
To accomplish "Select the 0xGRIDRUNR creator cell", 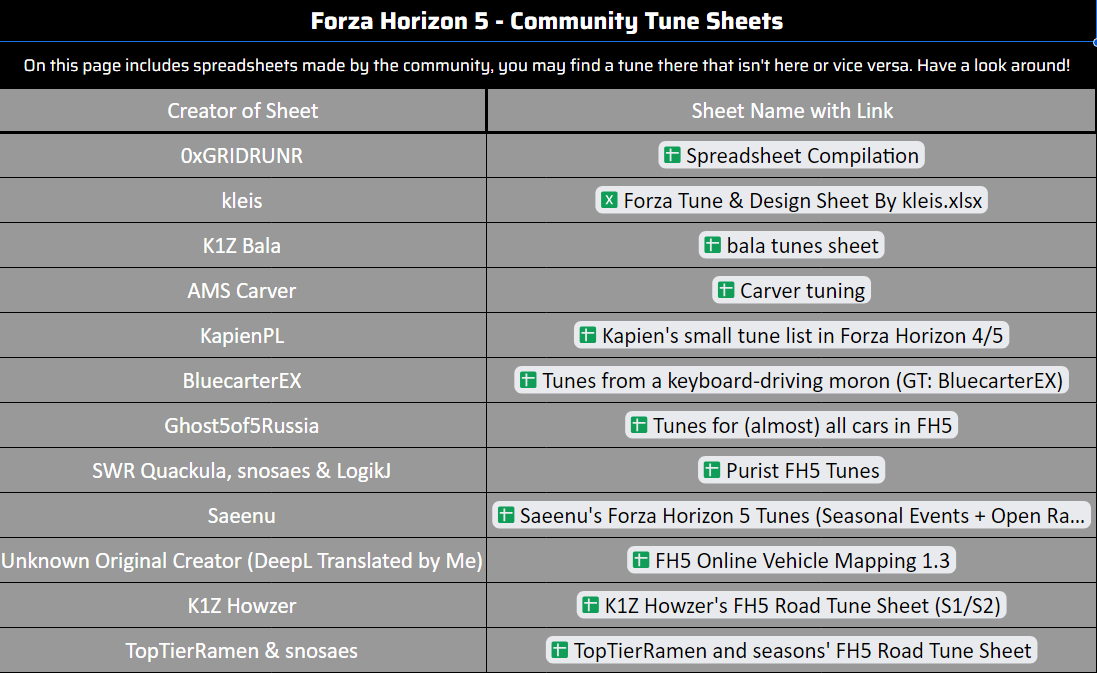I will point(242,155).
